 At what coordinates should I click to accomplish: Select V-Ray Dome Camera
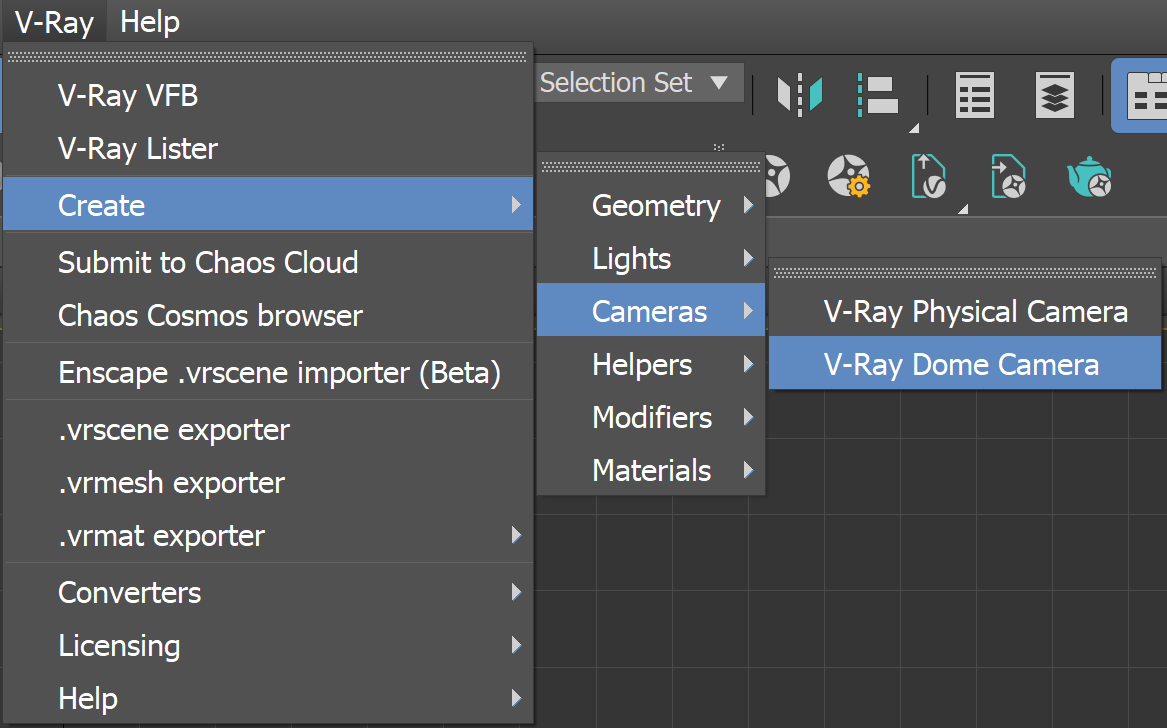(x=963, y=364)
